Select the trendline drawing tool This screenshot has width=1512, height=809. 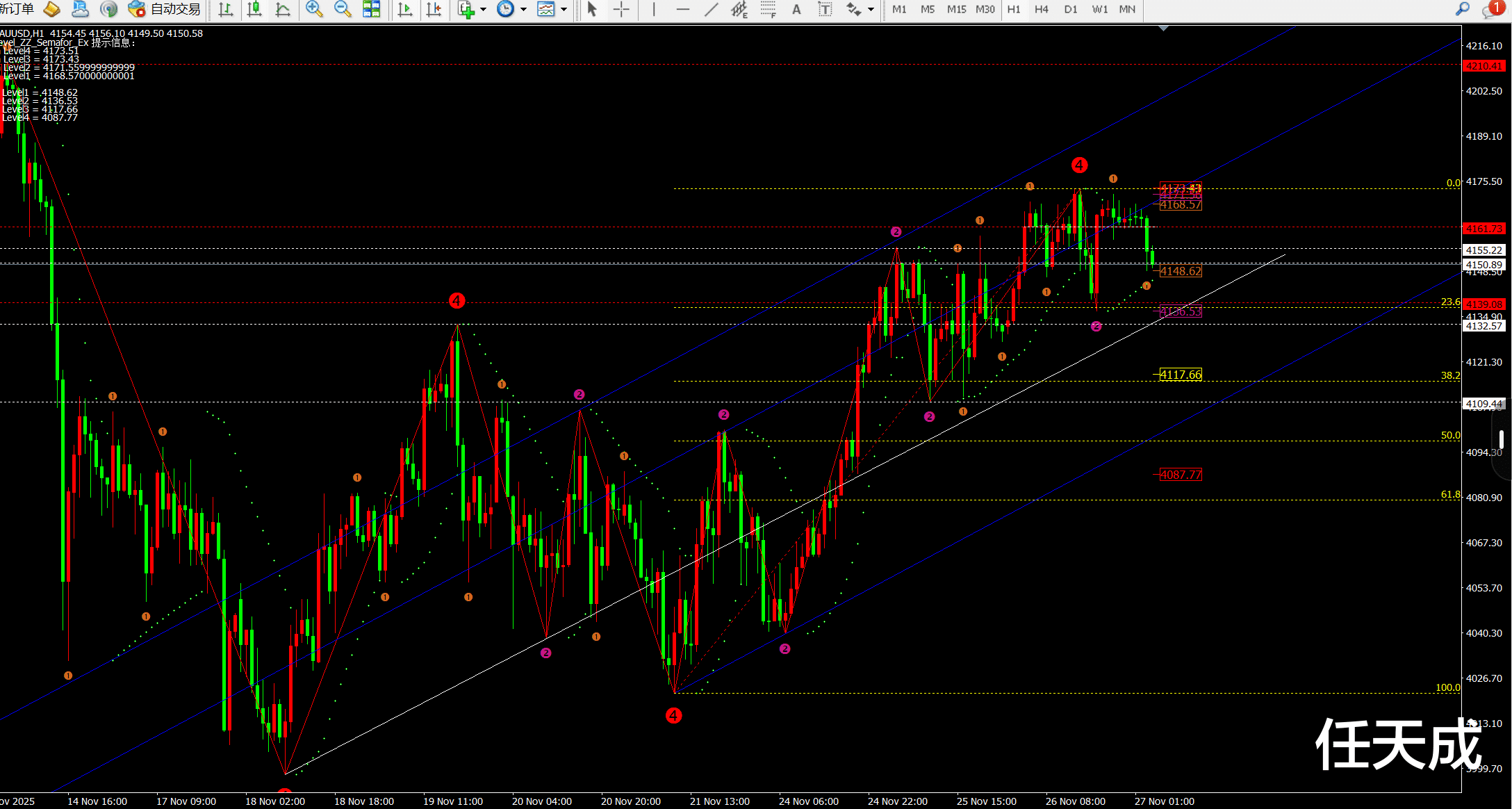(x=712, y=9)
